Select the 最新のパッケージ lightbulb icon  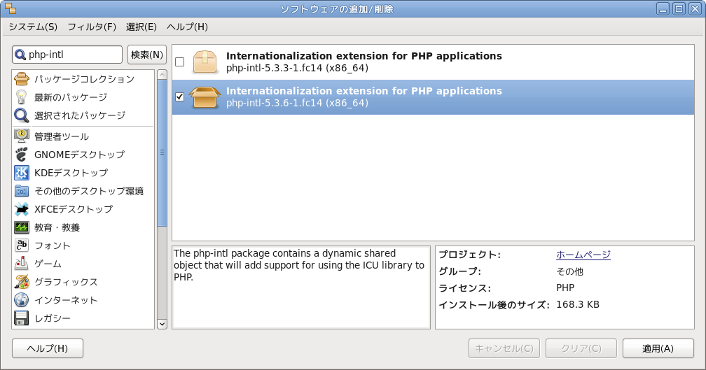click(22, 97)
